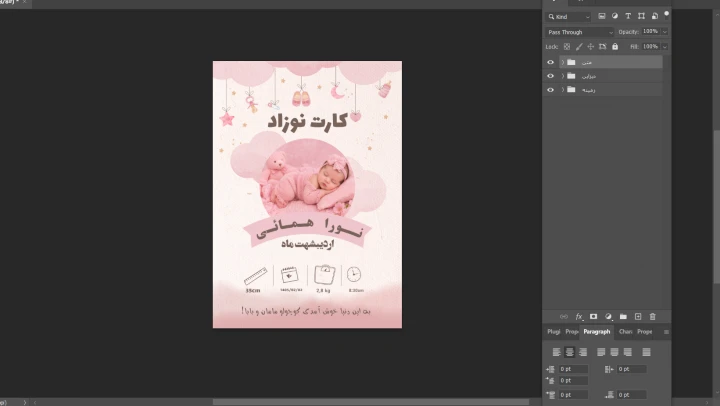Justify last line centered

click(614, 352)
